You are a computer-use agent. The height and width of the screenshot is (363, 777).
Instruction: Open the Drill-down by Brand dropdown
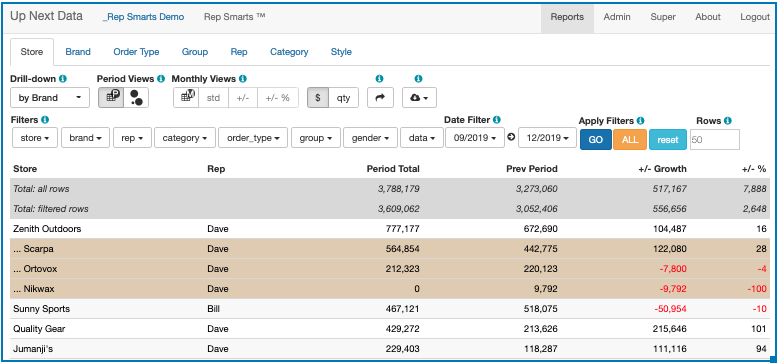[50, 98]
